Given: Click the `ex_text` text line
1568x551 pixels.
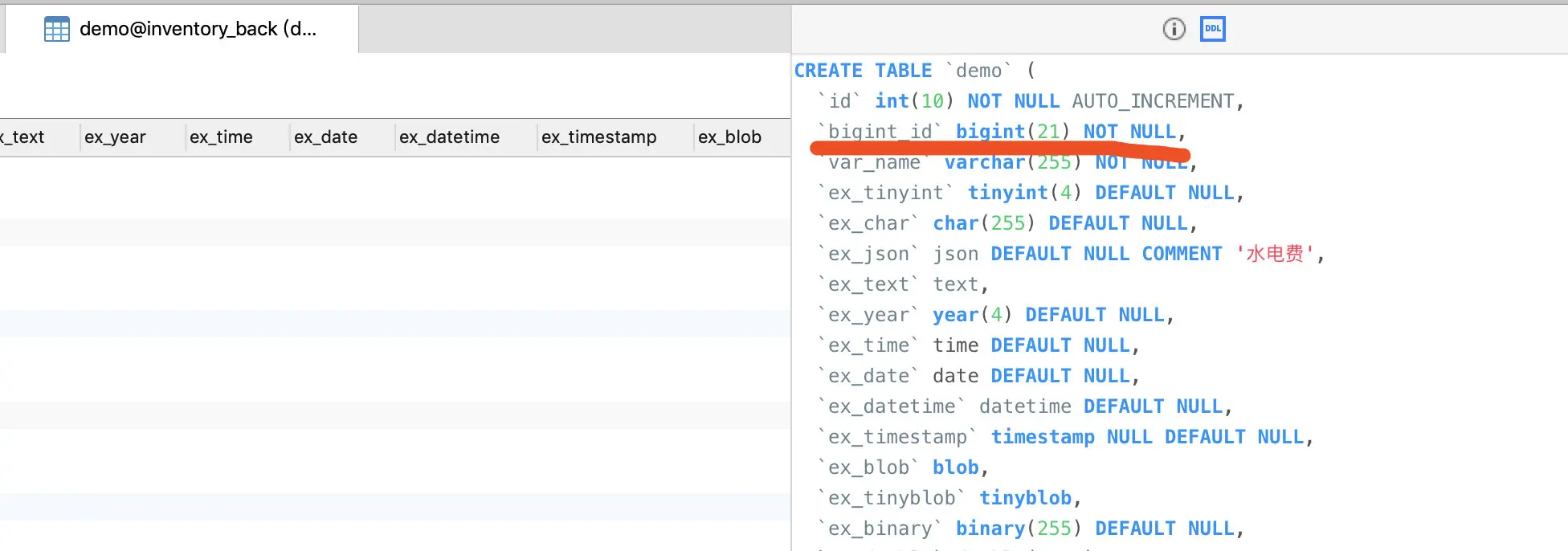Looking at the screenshot, I should [903, 284].
